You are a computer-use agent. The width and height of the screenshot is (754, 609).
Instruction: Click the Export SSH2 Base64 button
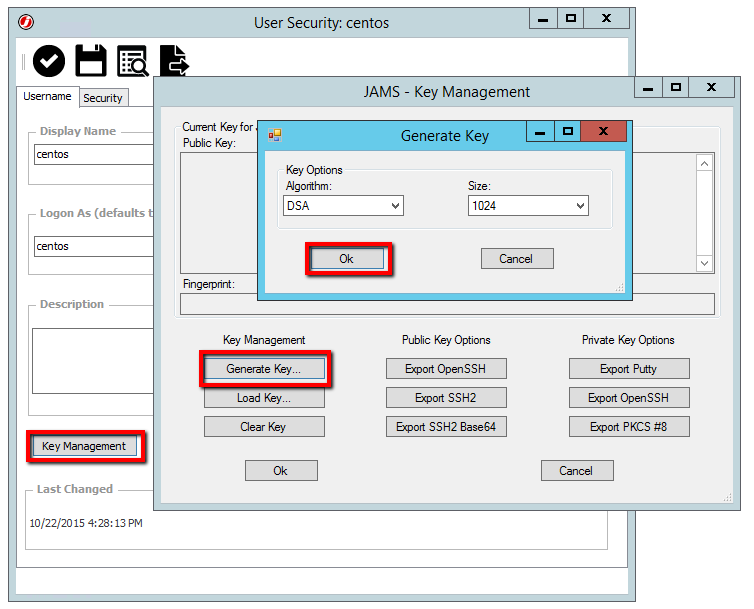pos(446,427)
